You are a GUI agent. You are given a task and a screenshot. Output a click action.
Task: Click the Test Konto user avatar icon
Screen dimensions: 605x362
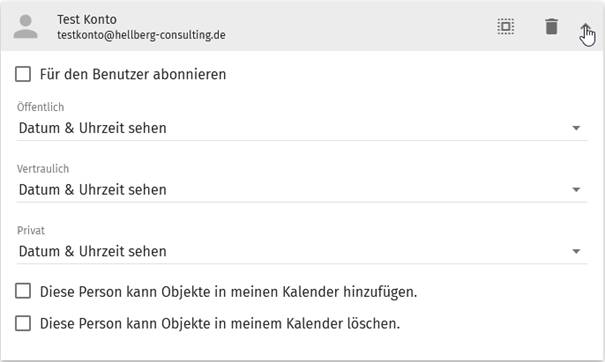[x=25, y=27]
